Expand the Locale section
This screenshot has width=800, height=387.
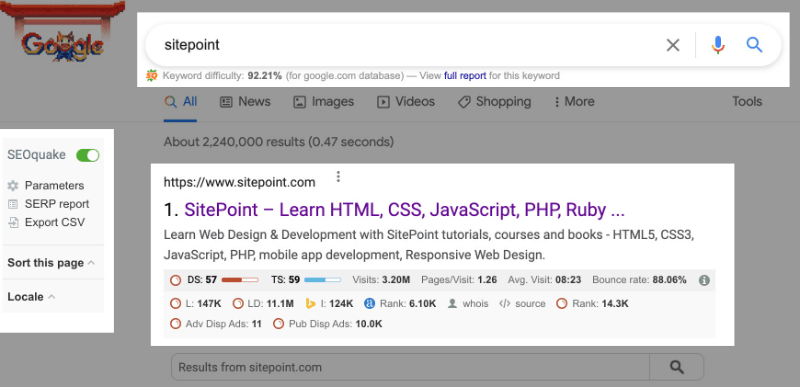(x=31, y=297)
